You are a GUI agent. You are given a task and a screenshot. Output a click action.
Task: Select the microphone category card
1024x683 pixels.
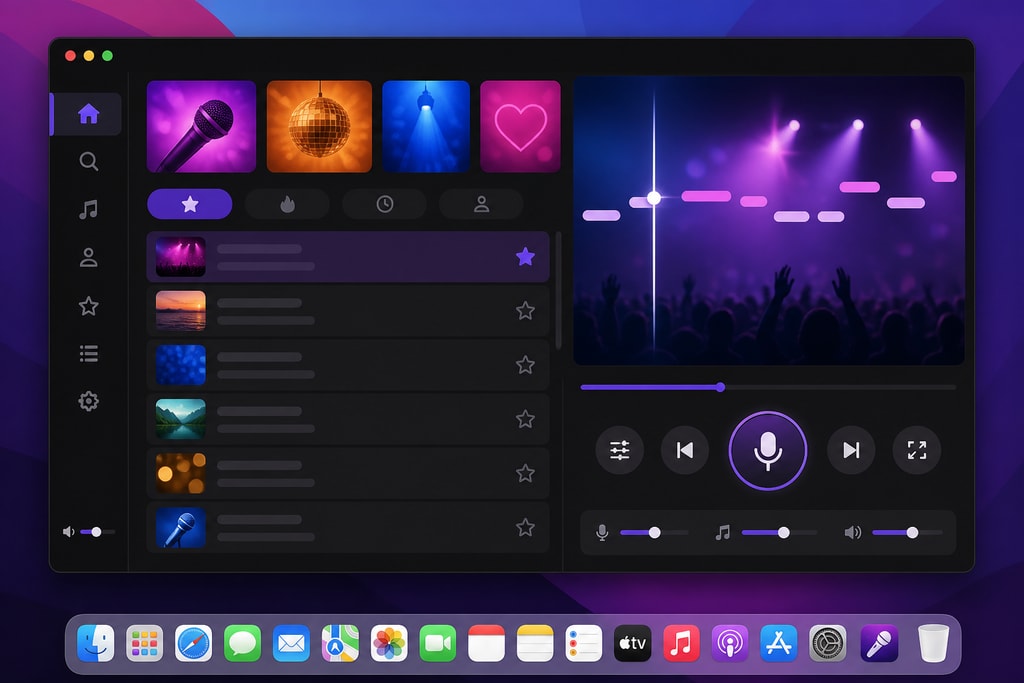click(x=201, y=127)
